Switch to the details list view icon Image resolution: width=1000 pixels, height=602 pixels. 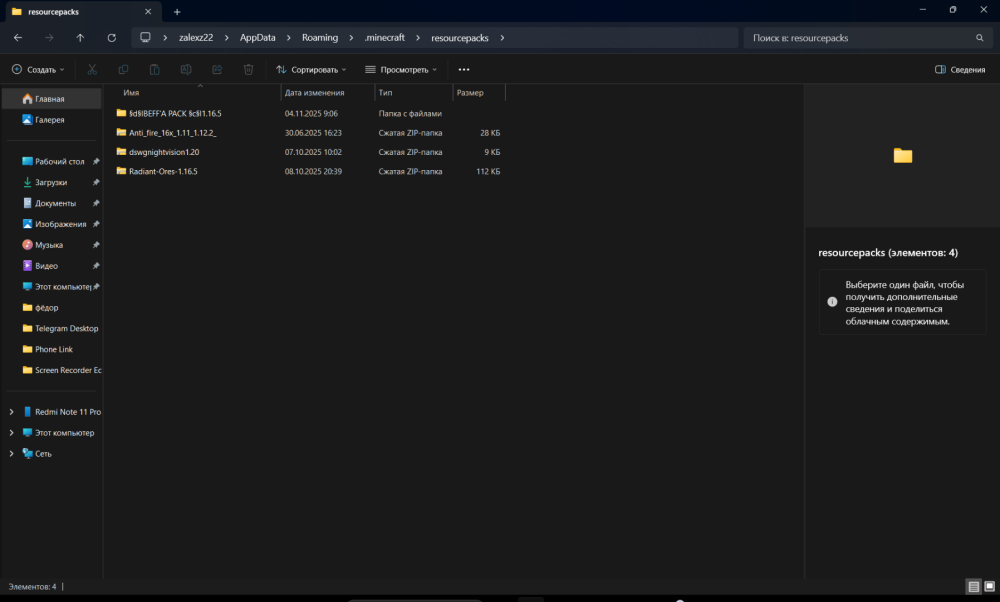(x=973, y=587)
